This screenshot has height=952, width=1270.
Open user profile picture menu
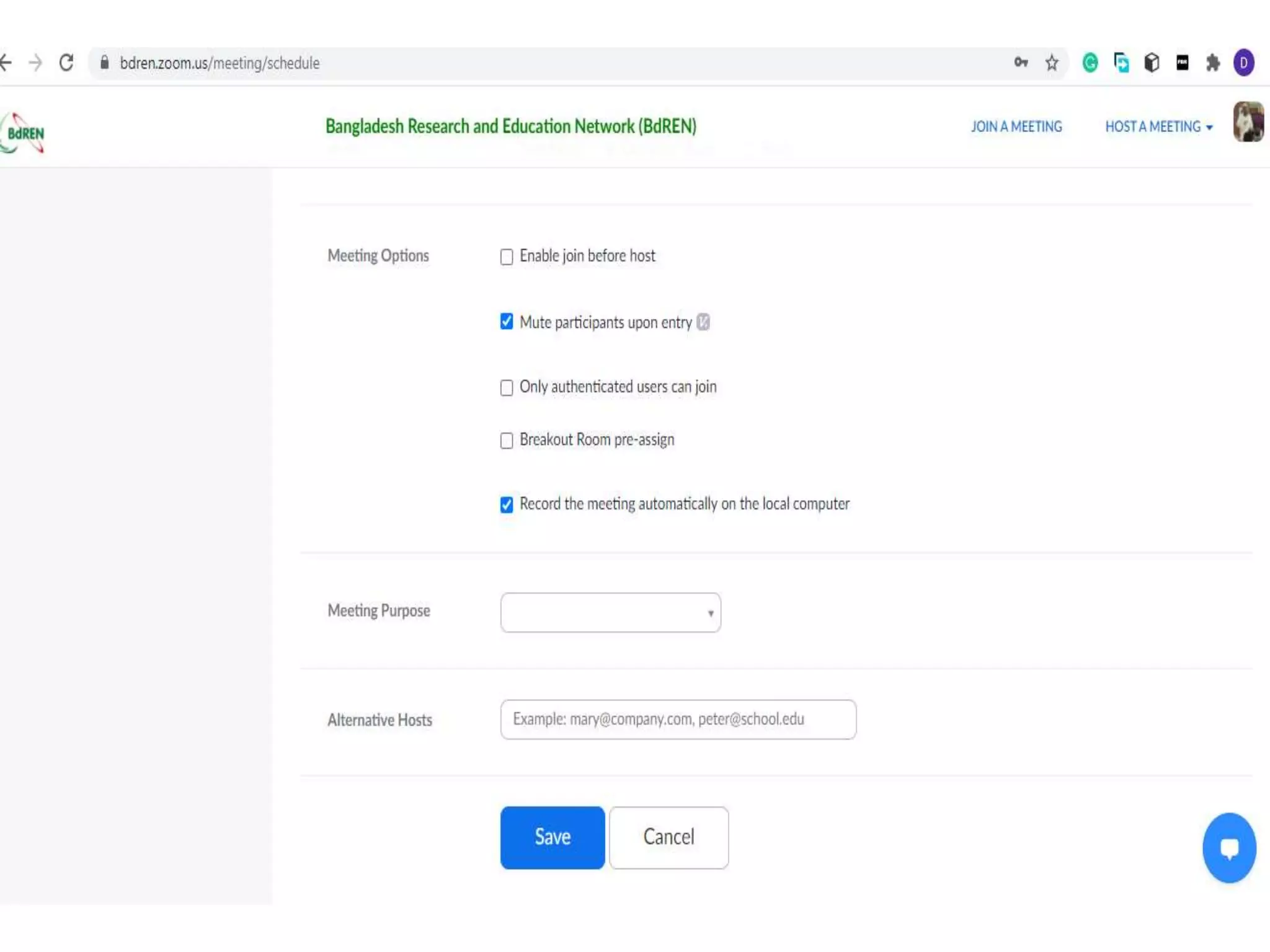[x=1248, y=122]
